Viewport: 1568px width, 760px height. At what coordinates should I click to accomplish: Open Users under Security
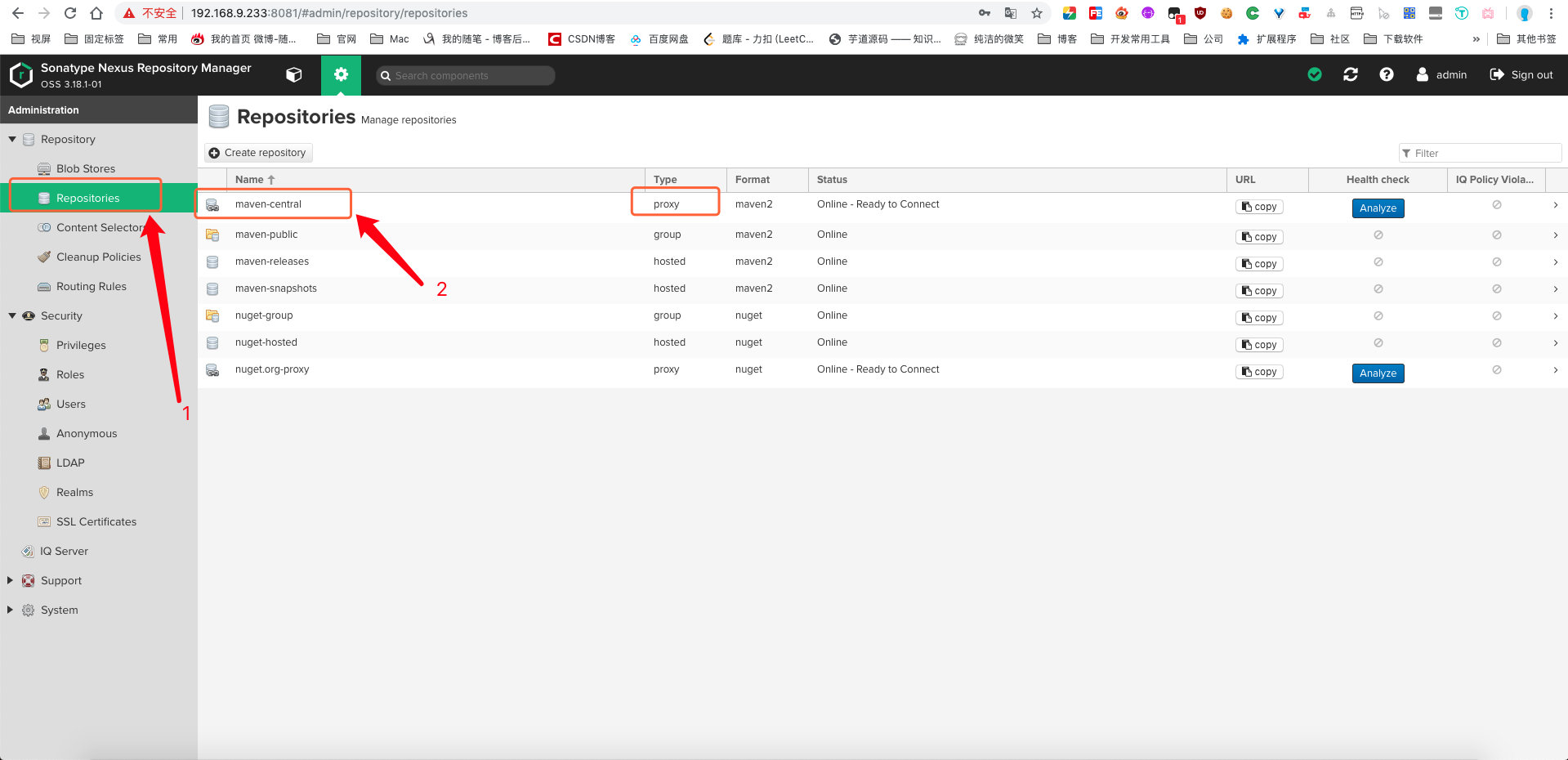point(70,405)
